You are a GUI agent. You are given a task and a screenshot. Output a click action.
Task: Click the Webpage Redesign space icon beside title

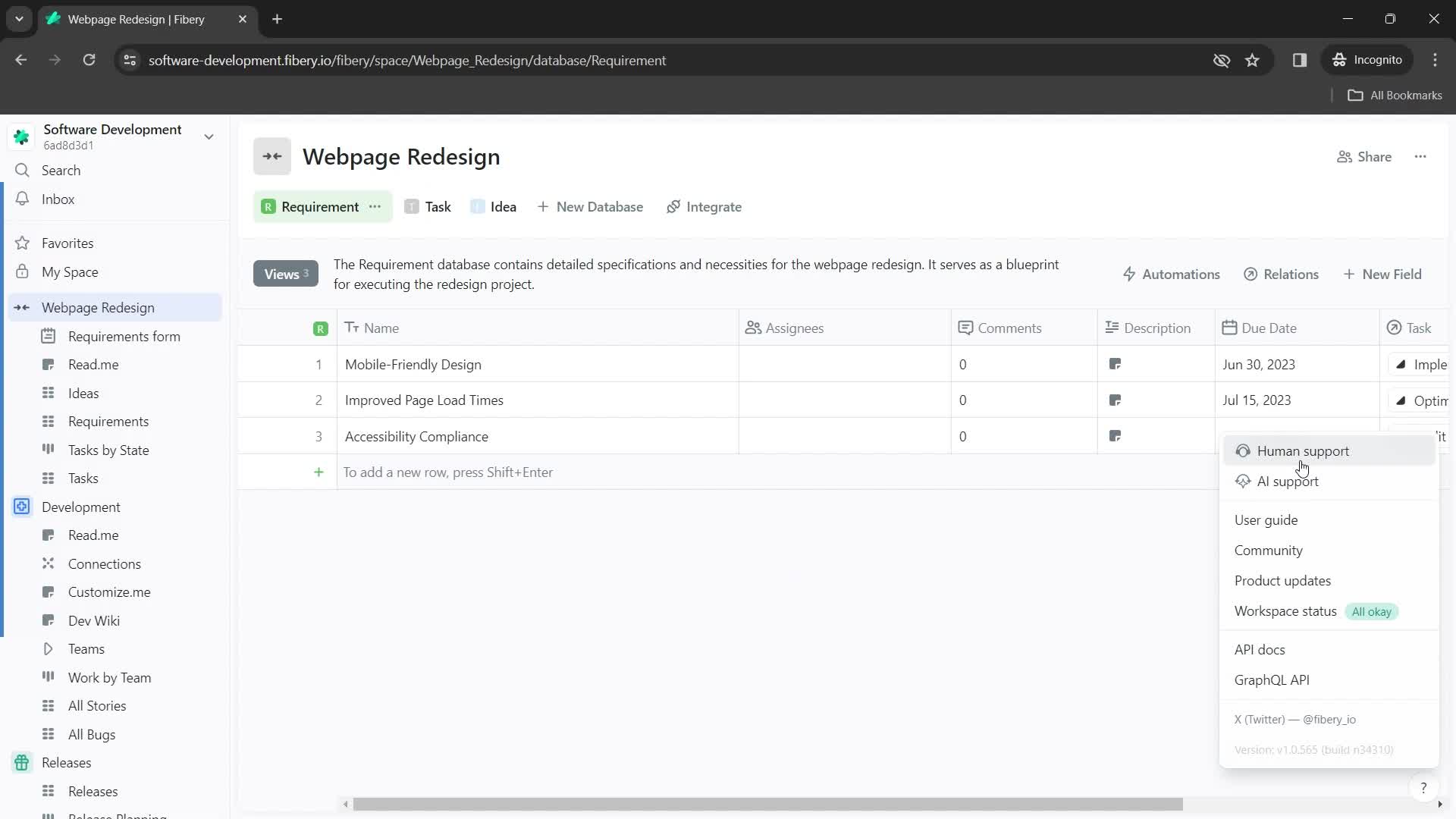point(272,157)
